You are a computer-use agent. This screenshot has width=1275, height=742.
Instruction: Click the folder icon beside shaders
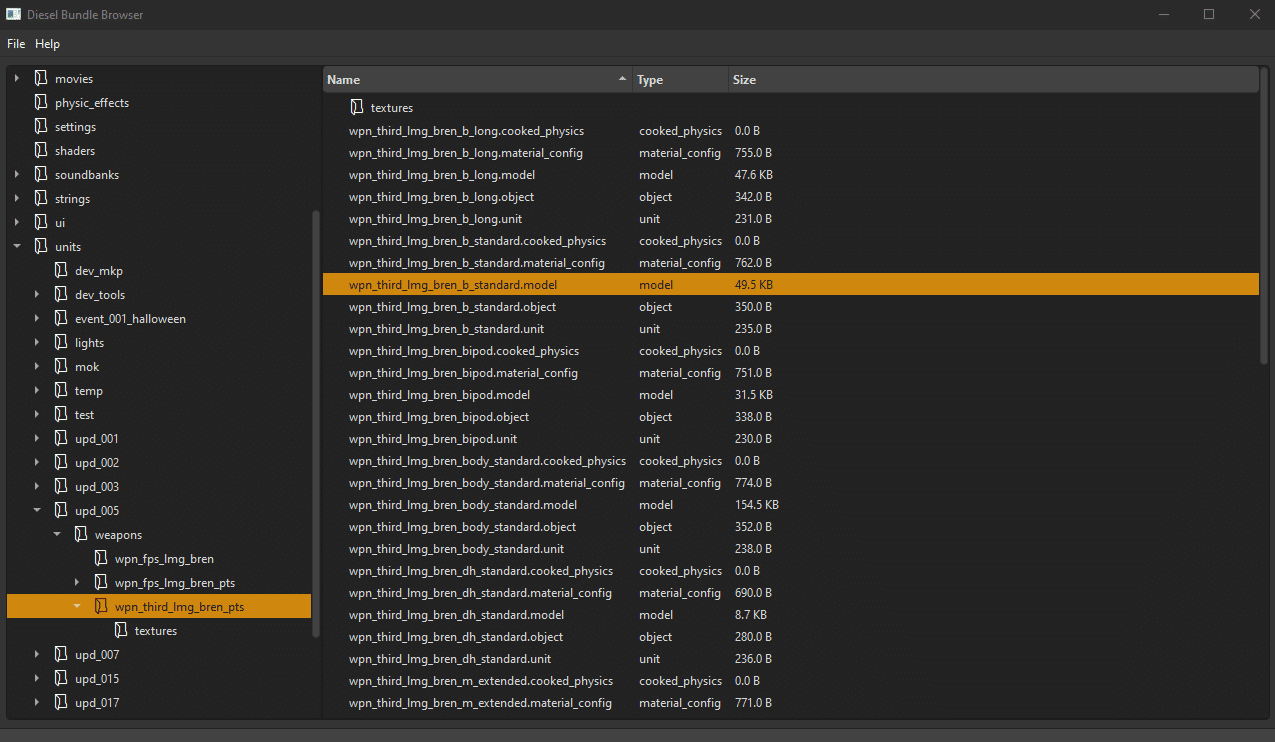click(x=41, y=150)
